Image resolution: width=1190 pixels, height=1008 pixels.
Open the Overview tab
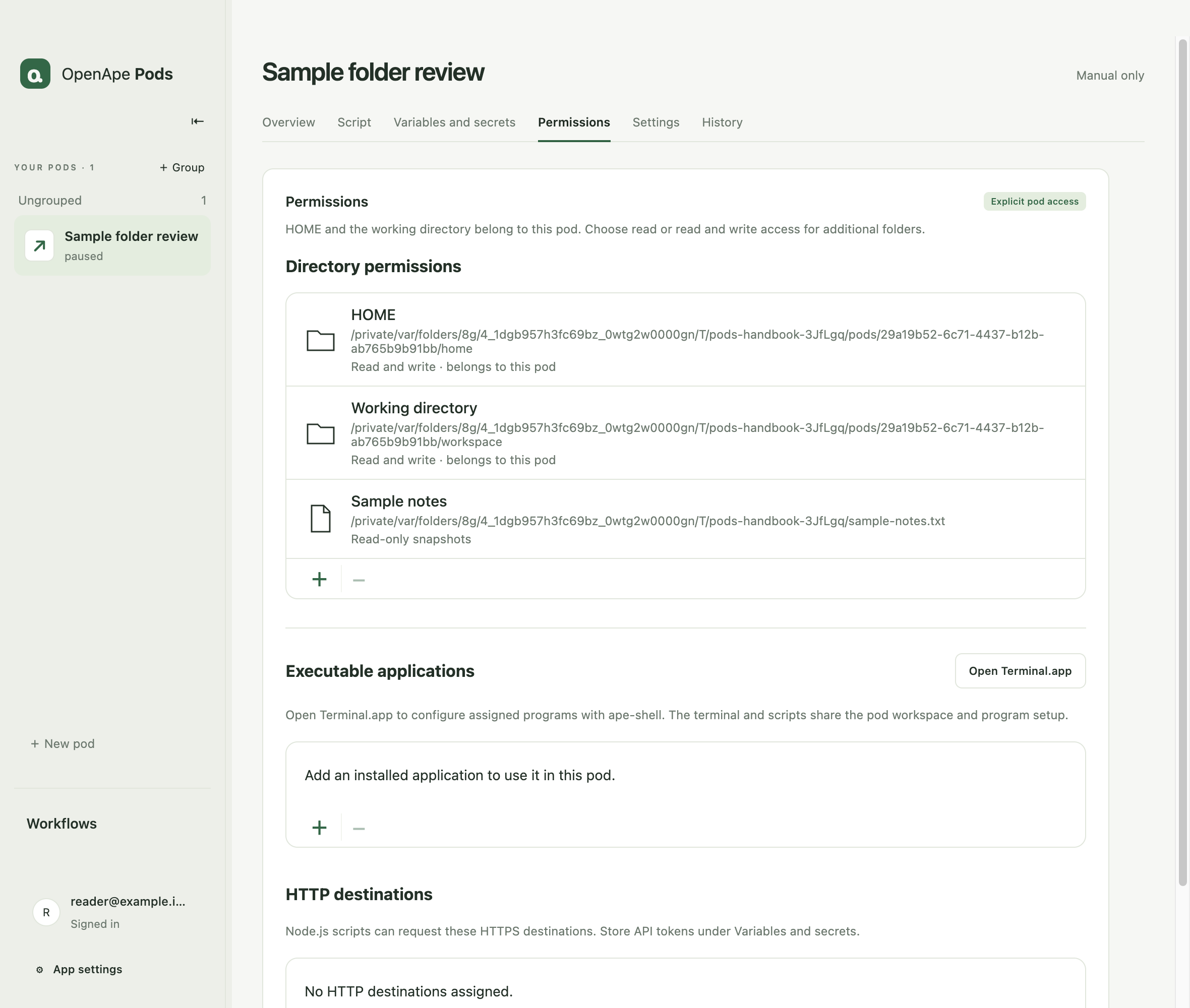tap(288, 122)
